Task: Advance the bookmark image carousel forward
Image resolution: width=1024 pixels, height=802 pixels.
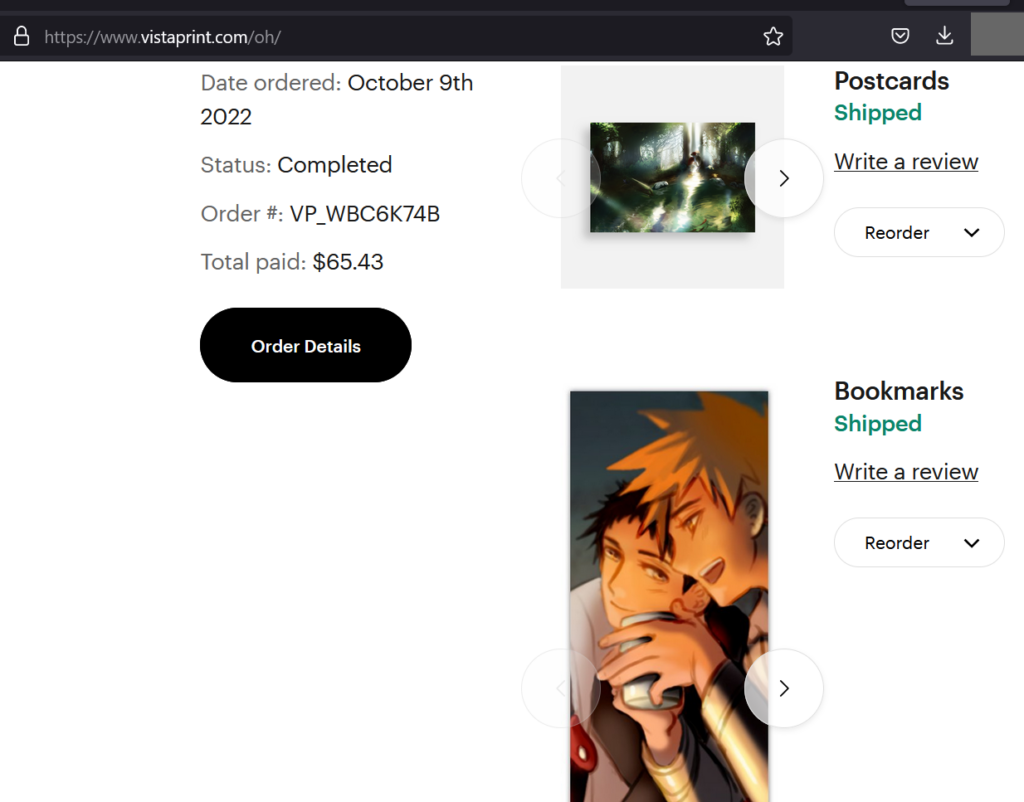Action: click(x=783, y=688)
